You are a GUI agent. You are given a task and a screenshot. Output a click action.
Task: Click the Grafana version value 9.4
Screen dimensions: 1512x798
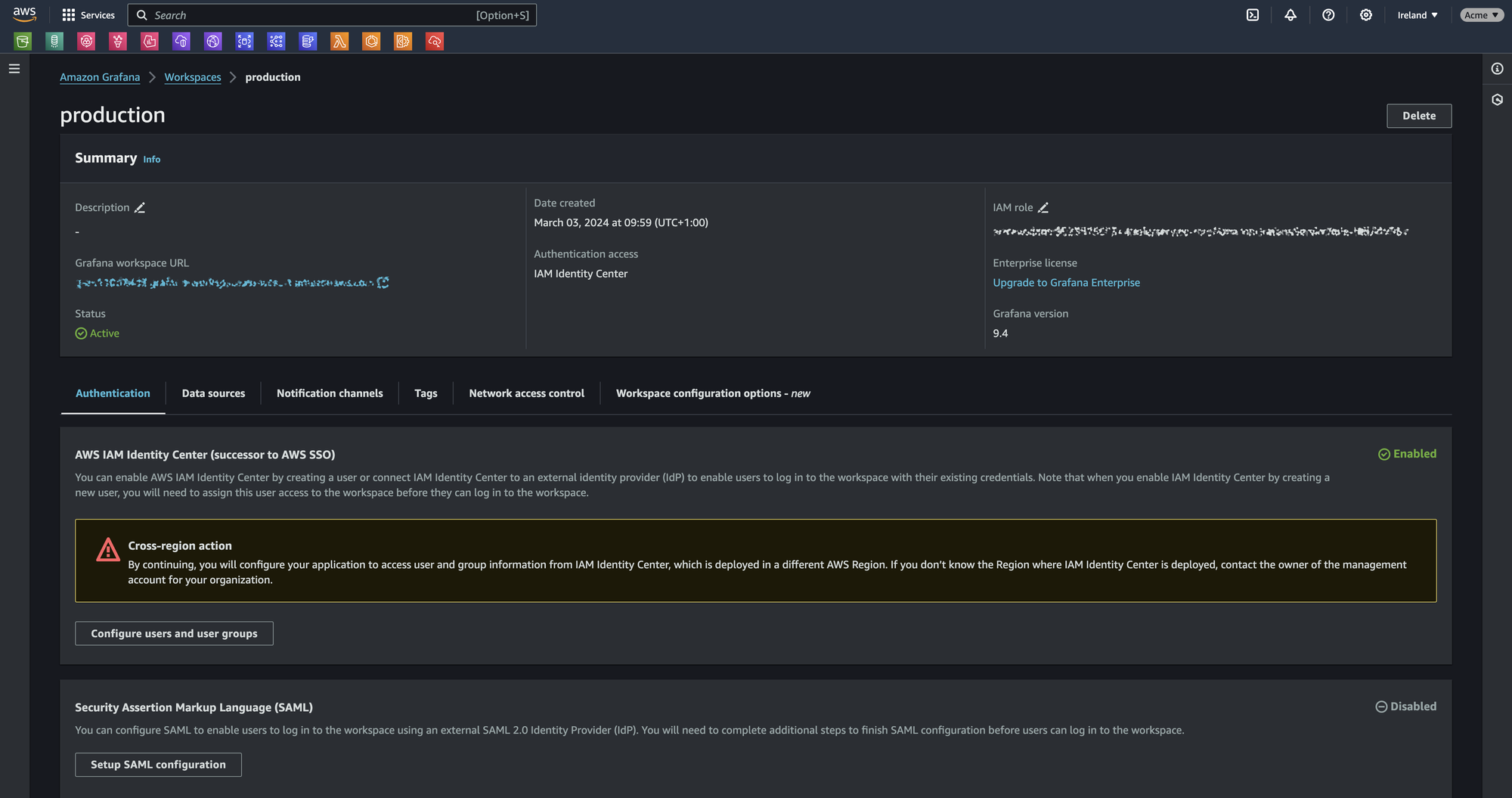(1000, 333)
